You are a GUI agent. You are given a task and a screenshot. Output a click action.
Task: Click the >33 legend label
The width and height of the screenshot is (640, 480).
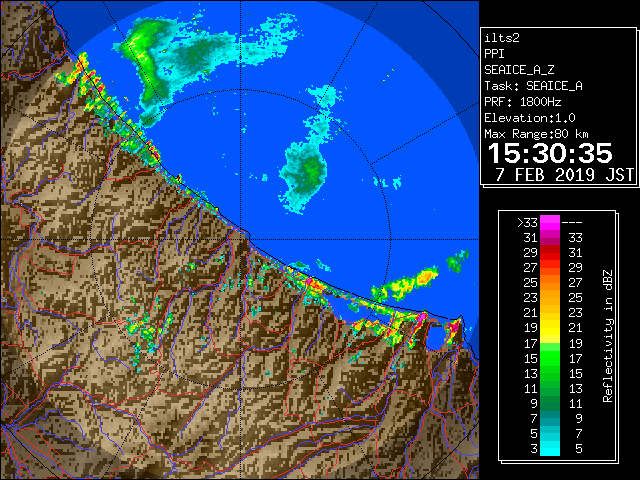coord(527,223)
